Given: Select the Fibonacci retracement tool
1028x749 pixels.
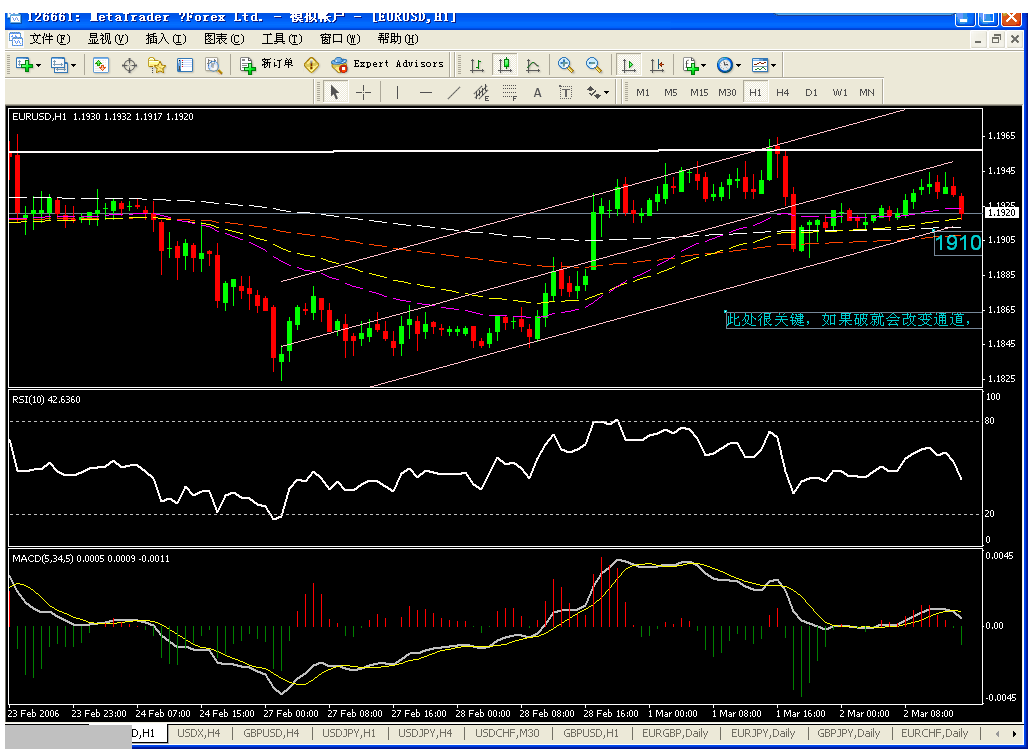Looking at the screenshot, I should click(509, 92).
